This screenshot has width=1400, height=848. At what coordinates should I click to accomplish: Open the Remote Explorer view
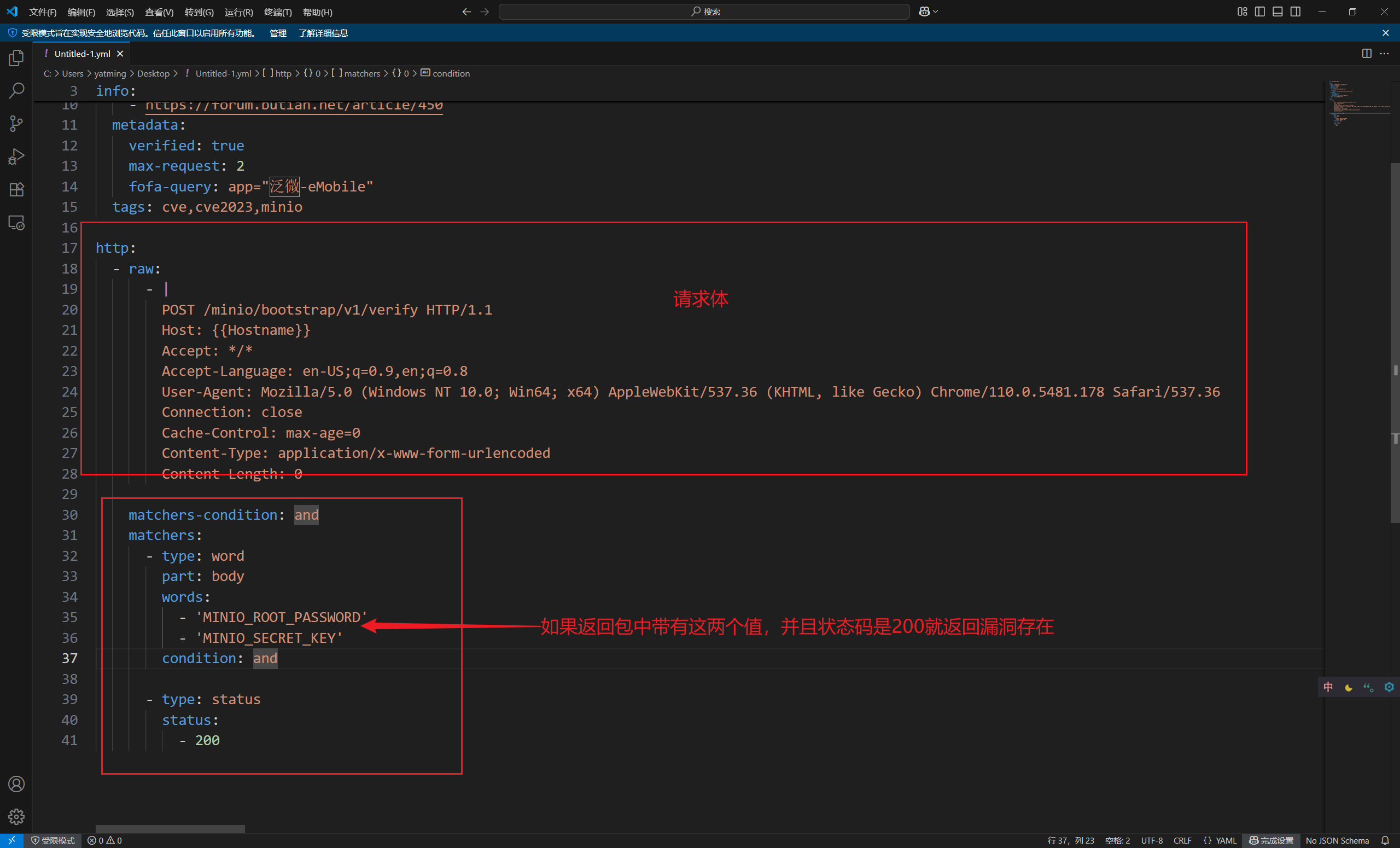(16, 223)
